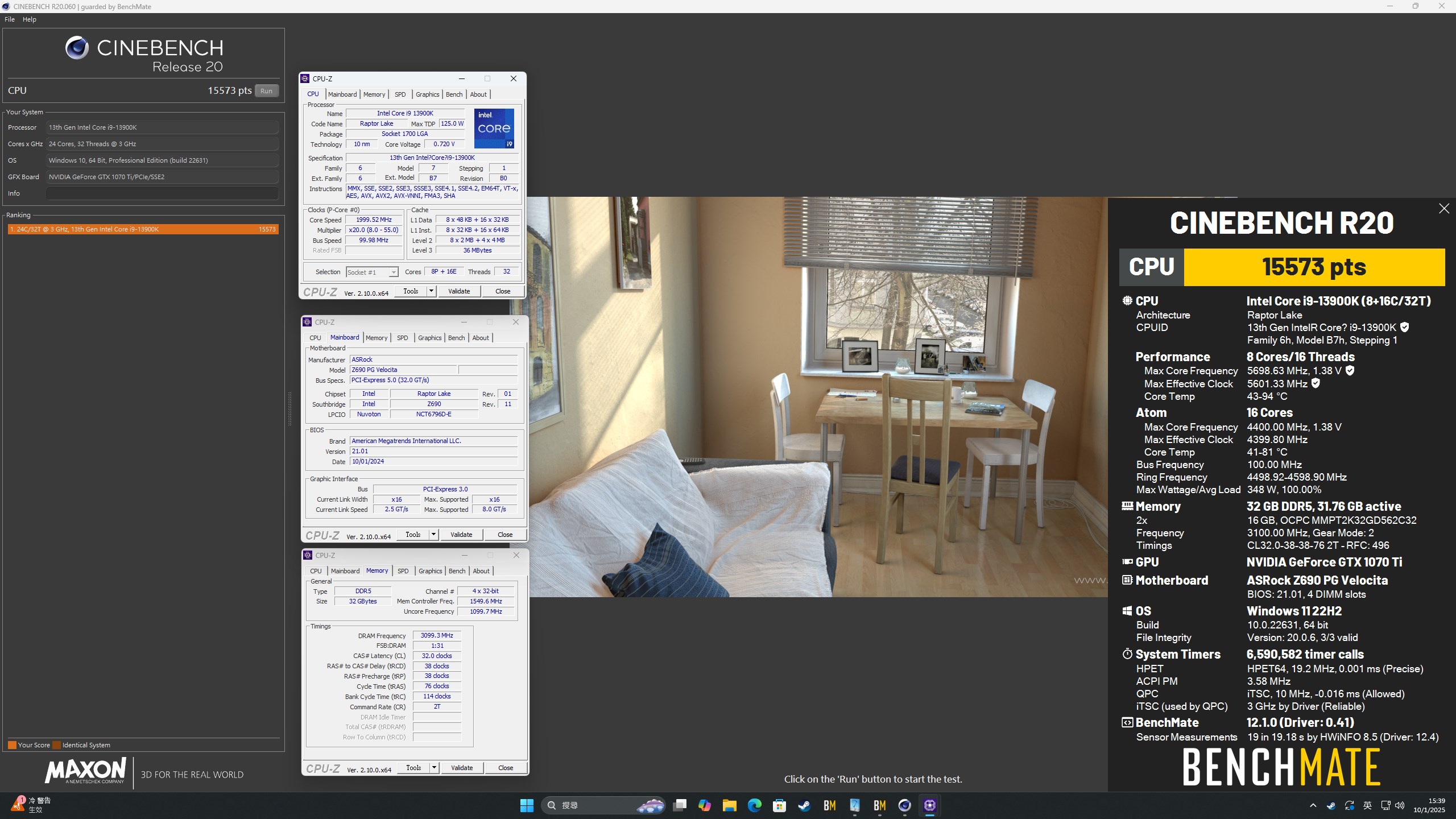Show hidden tray icons with the chevron

1313,805
